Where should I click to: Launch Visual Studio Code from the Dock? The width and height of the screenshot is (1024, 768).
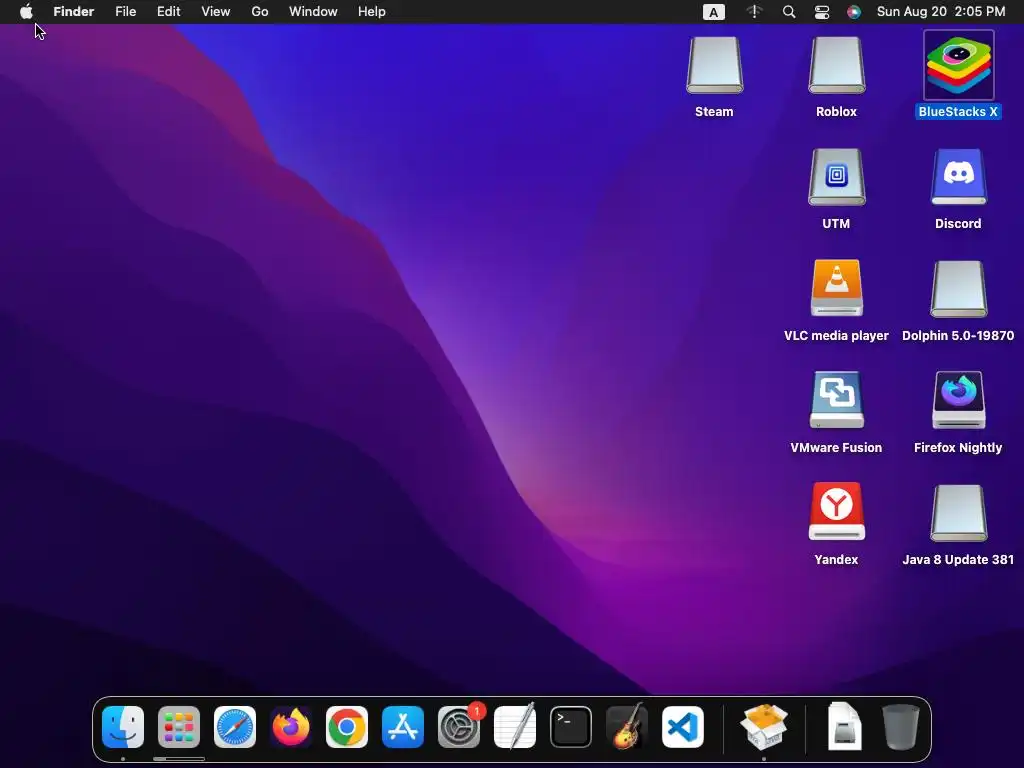coord(683,727)
